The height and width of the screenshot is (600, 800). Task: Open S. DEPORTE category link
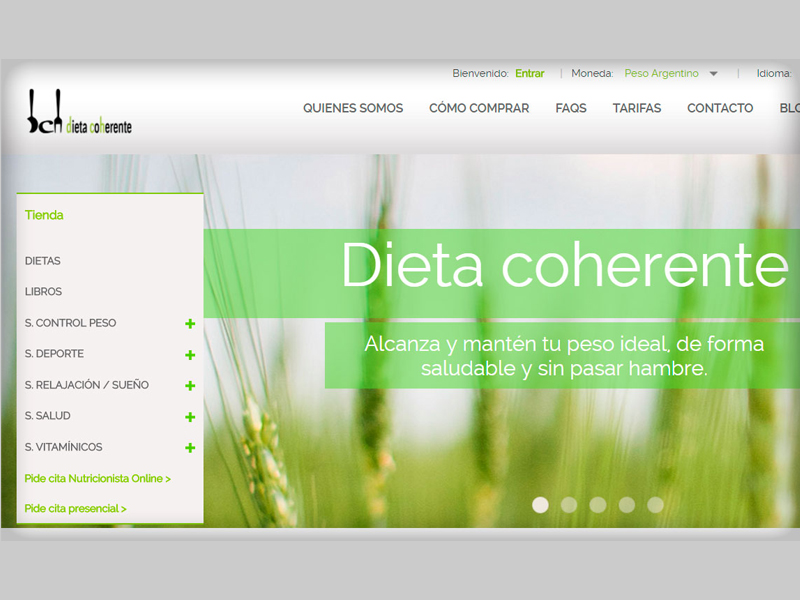pos(54,354)
